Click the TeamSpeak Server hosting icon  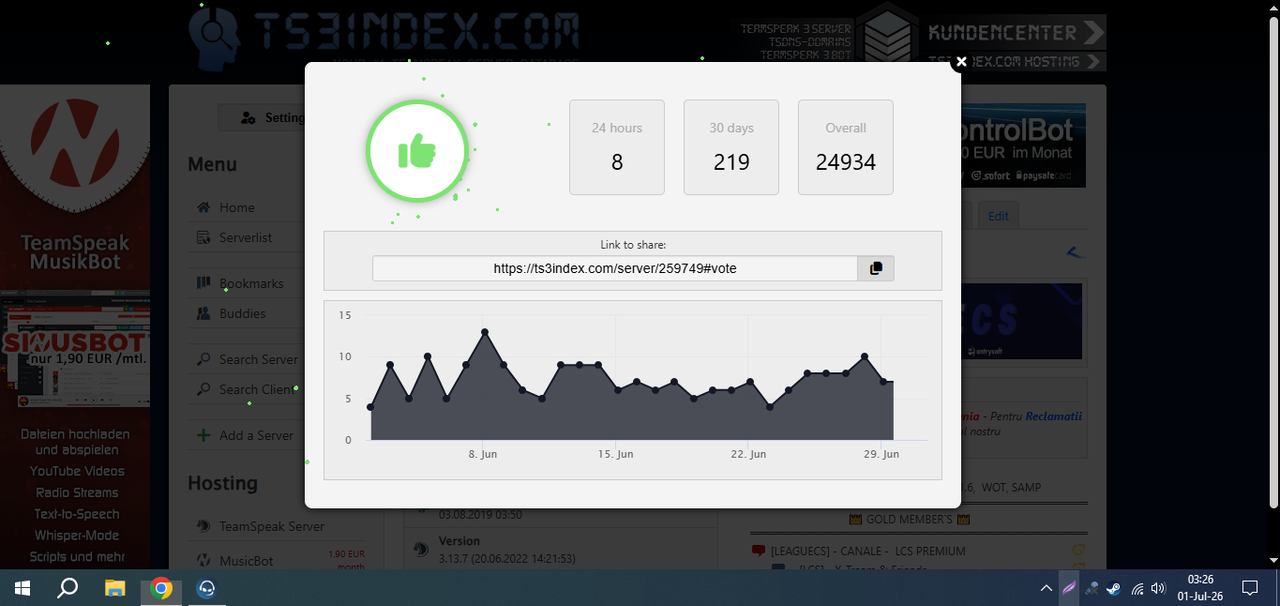click(203, 526)
